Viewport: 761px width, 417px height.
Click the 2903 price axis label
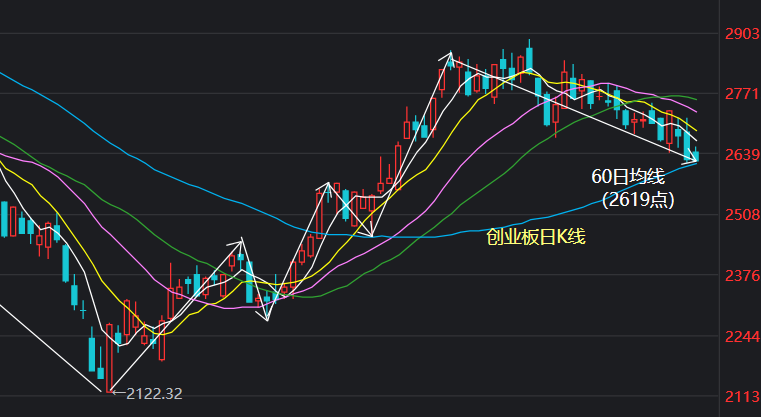[x=743, y=34]
